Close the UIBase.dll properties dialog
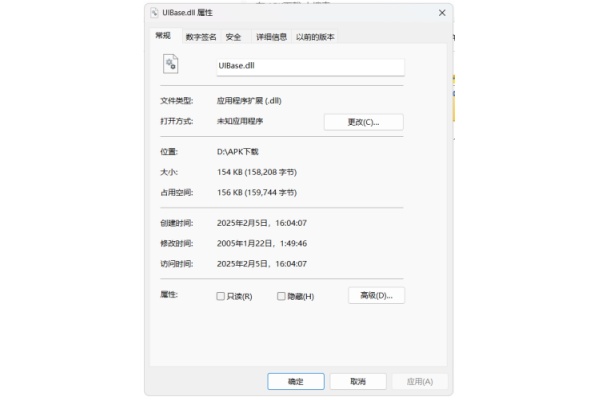The height and width of the screenshot is (400, 600). (x=442, y=13)
